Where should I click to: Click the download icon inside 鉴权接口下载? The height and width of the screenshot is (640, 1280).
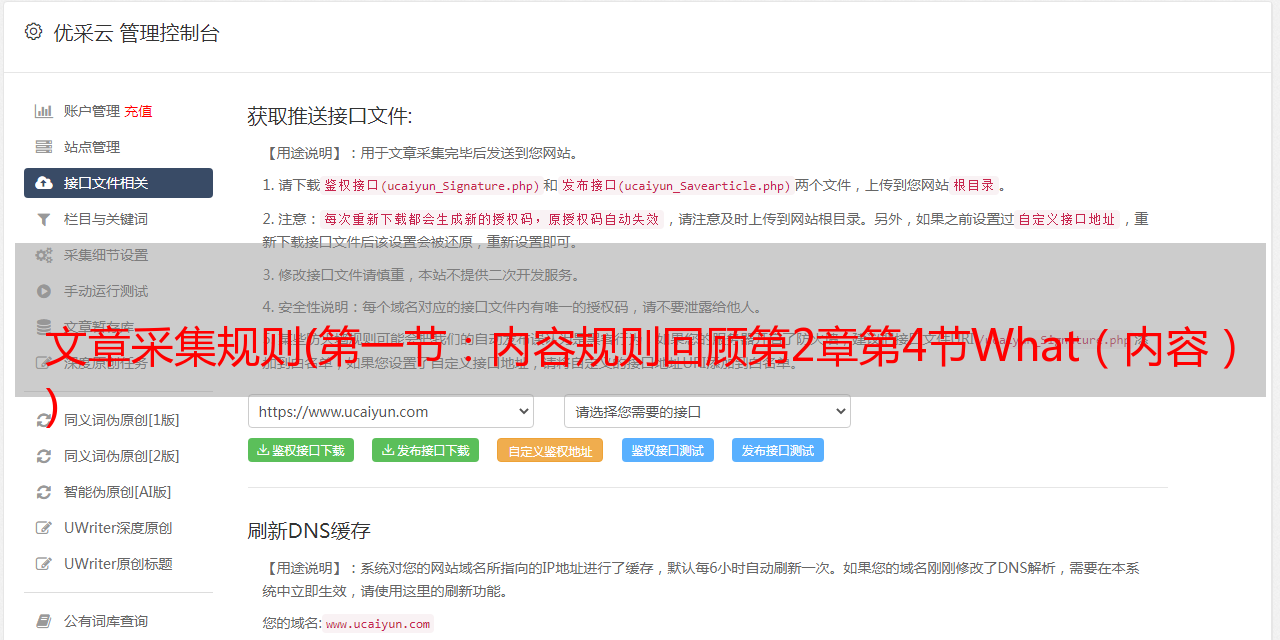coord(263,450)
